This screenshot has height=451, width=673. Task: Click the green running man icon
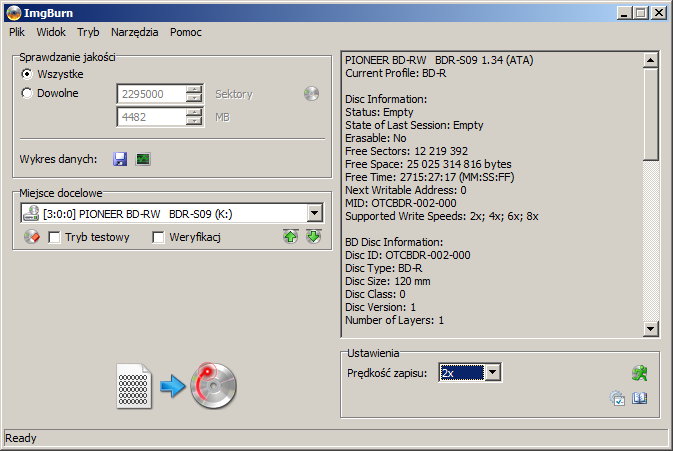(640, 373)
